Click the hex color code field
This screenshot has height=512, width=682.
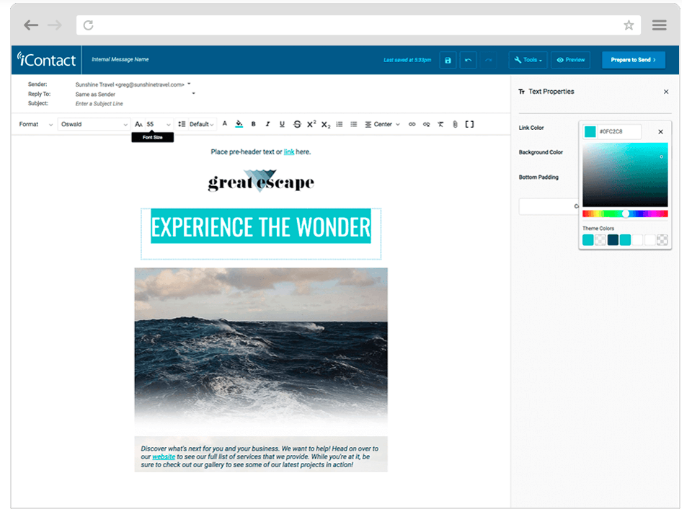point(618,131)
